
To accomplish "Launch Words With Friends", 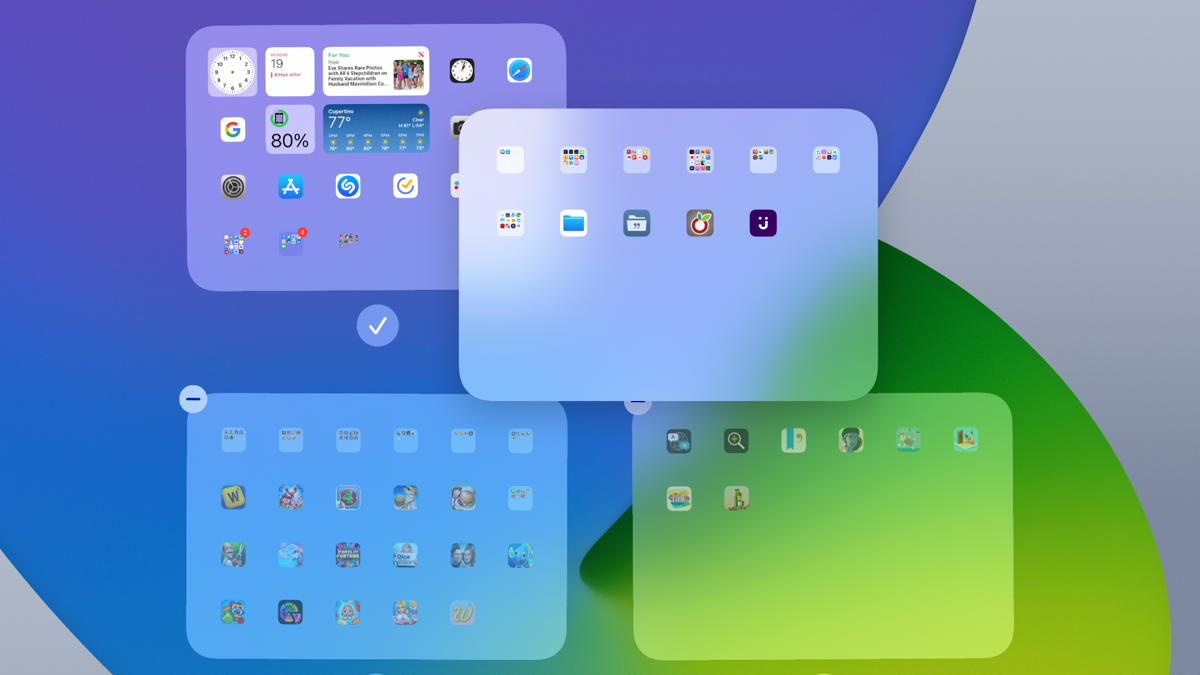I will click(x=233, y=497).
